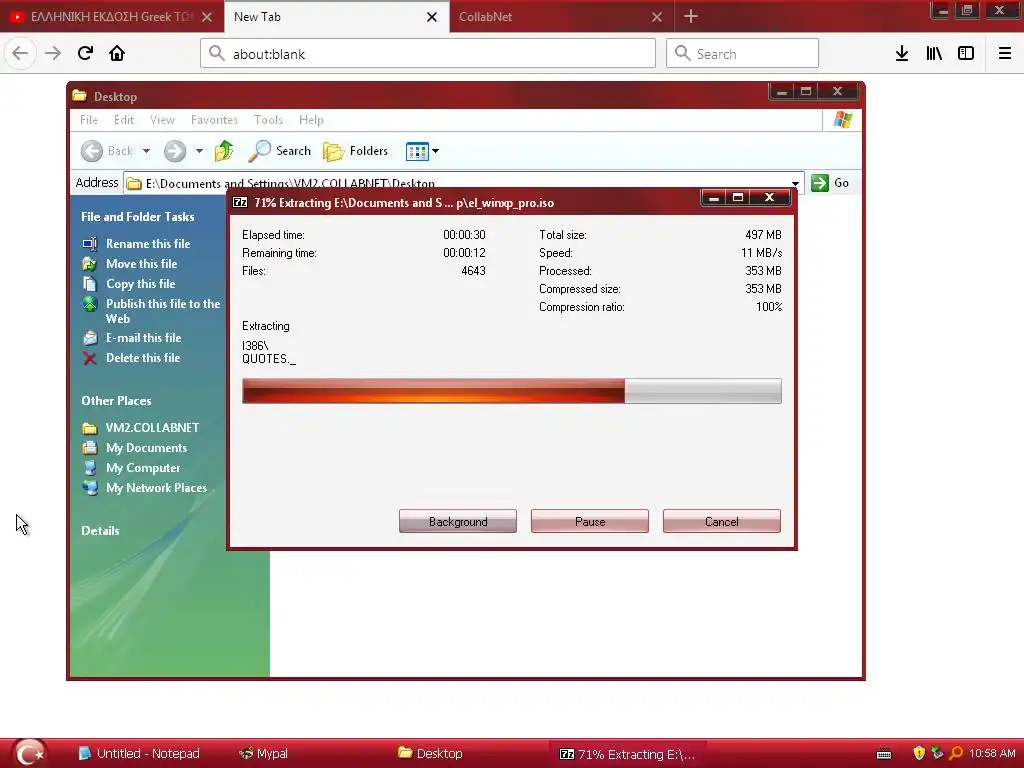Close the CollabNet tab

point(657,17)
